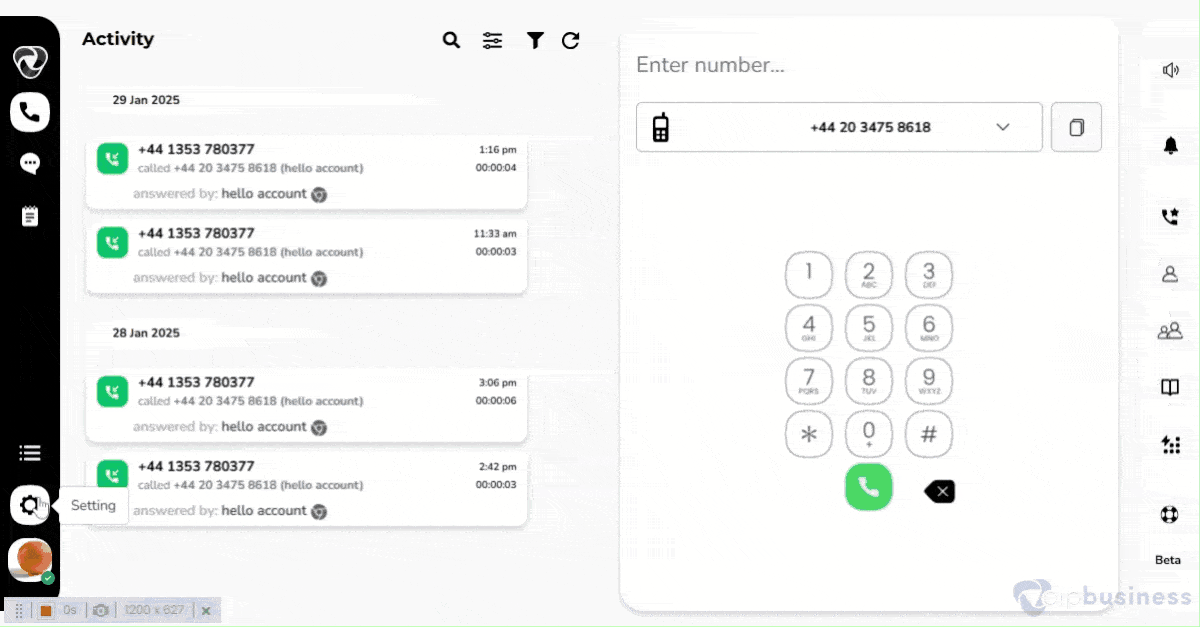Open the team contacts group icon
This screenshot has height=627, width=1200.
pos(1170,330)
